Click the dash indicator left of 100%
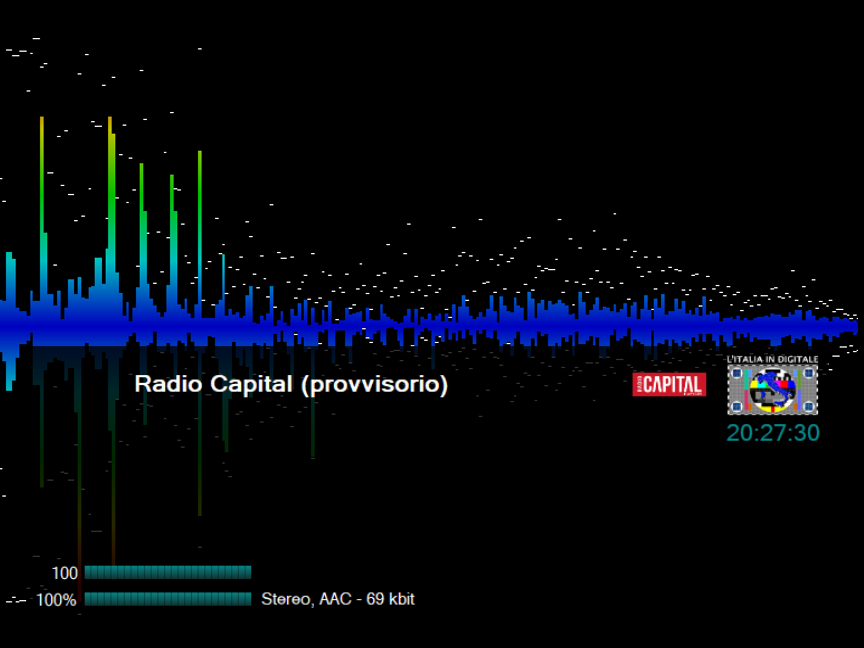Image resolution: width=864 pixels, height=648 pixels. [15, 601]
